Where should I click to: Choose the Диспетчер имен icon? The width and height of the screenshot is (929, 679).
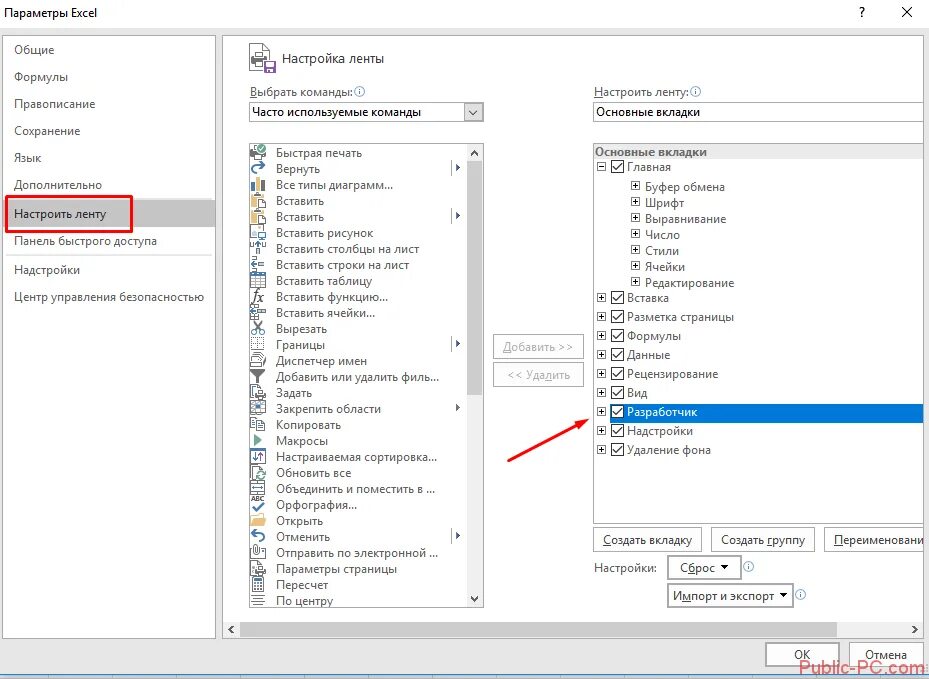click(x=258, y=360)
